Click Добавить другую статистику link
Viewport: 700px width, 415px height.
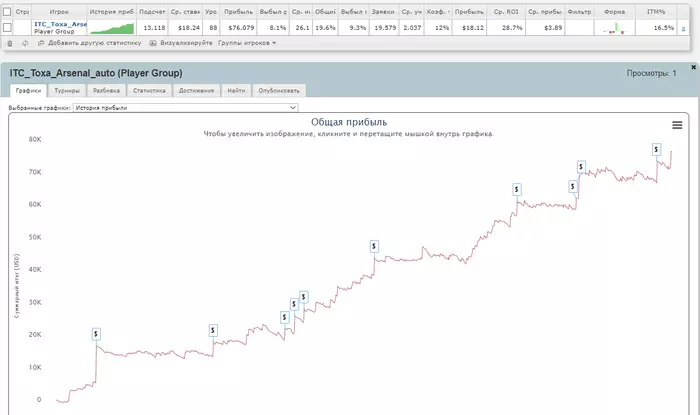(95, 43)
